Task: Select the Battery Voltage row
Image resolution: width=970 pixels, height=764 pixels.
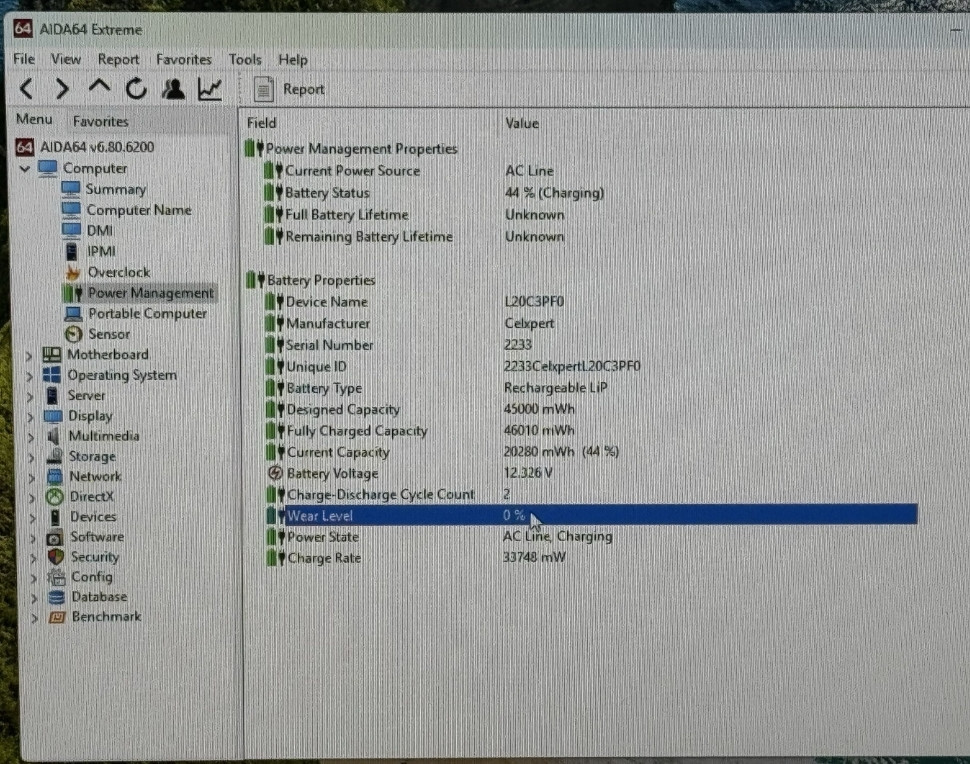Action: point(332,473)
